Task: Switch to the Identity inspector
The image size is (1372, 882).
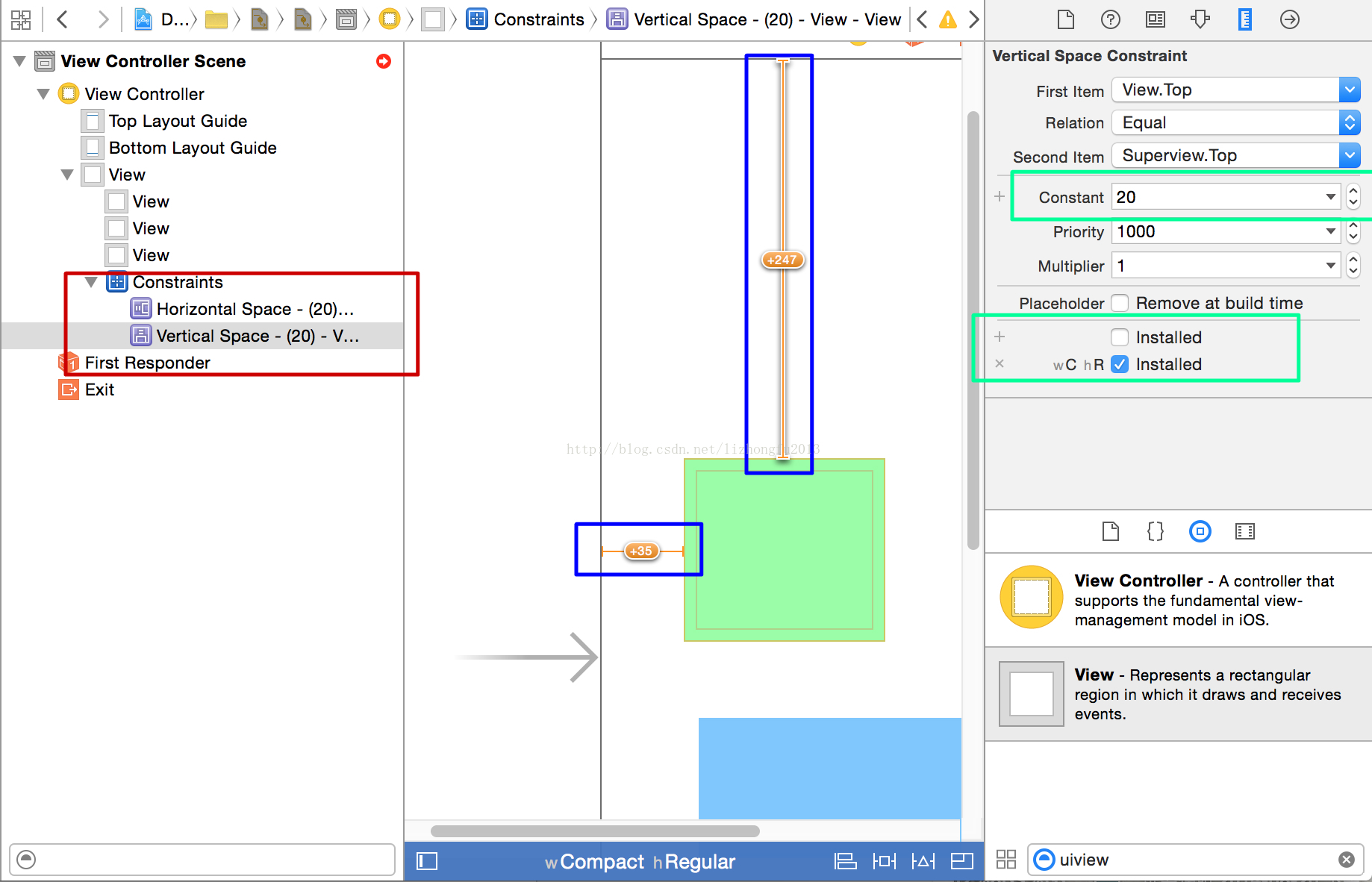Action: (1156, 19)
